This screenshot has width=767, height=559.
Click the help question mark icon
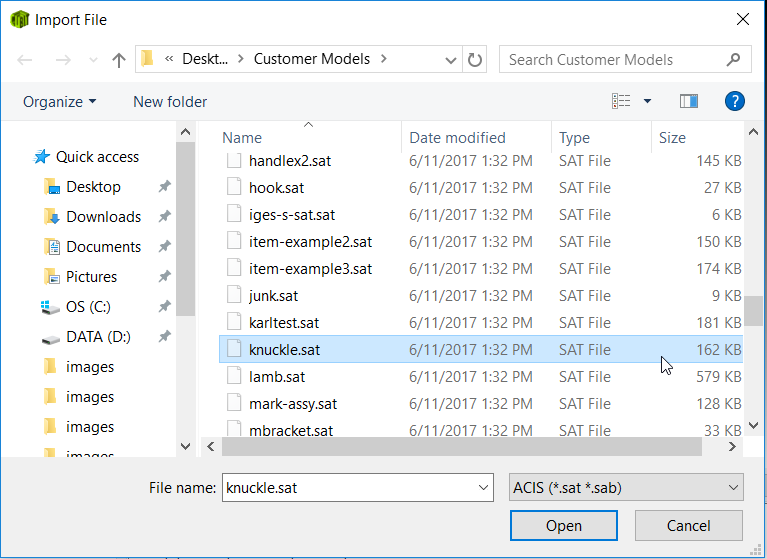(x=735, y=101)
